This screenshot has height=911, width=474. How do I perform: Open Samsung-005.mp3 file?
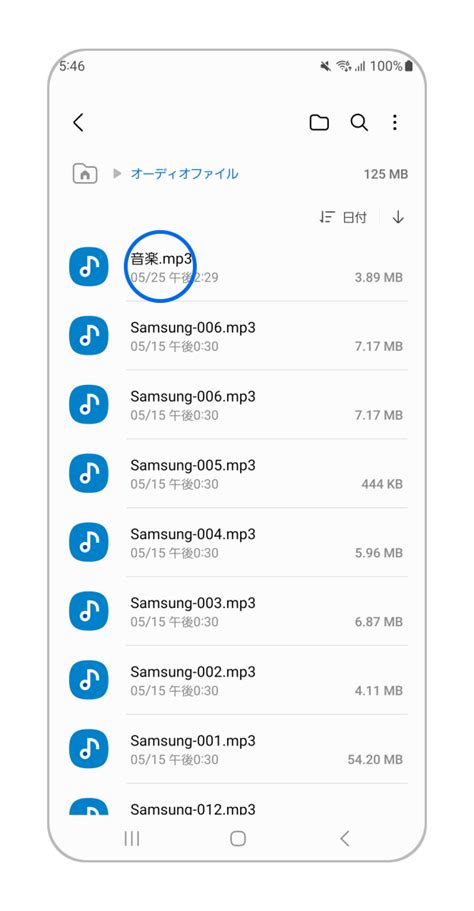[x=236, y=474]
